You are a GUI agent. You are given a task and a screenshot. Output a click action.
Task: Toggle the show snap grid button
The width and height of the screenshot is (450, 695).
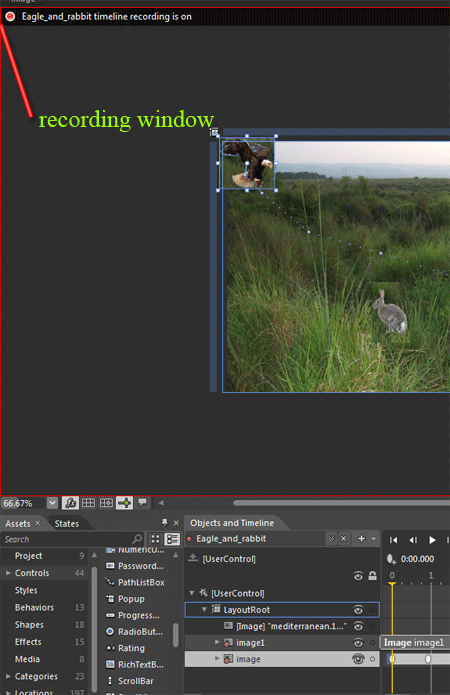pyautogui.click(x=88, y=503)
